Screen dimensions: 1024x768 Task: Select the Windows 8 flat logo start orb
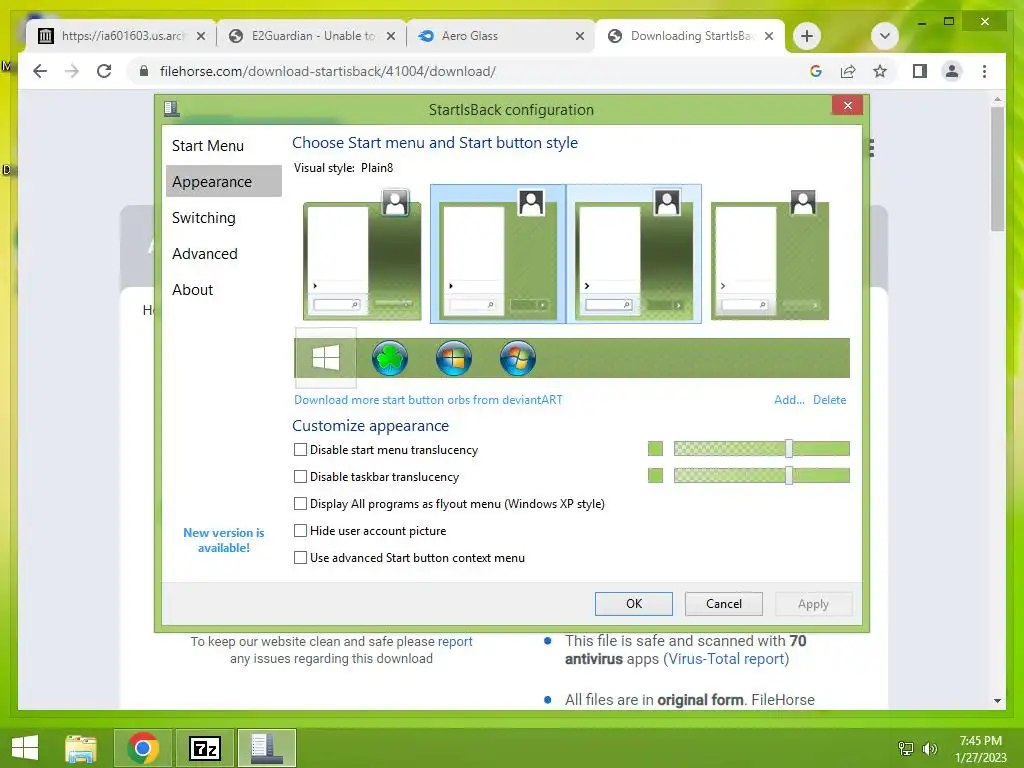pos(325,358)
